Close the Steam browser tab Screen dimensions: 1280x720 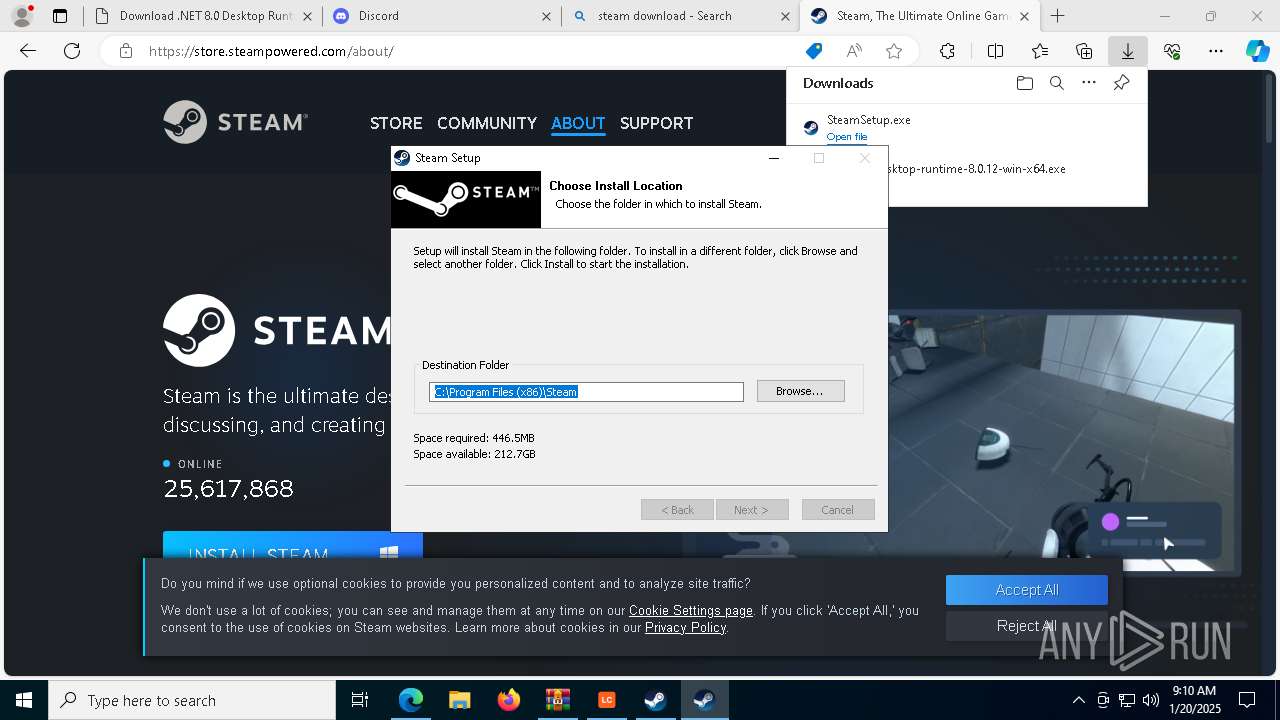coord(1026,16)
